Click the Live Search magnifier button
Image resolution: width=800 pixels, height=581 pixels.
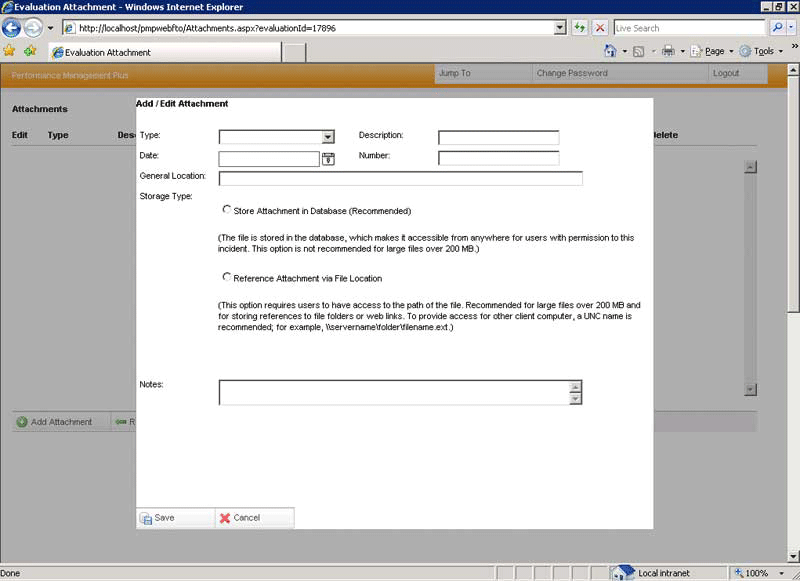[x=777, y=28]
